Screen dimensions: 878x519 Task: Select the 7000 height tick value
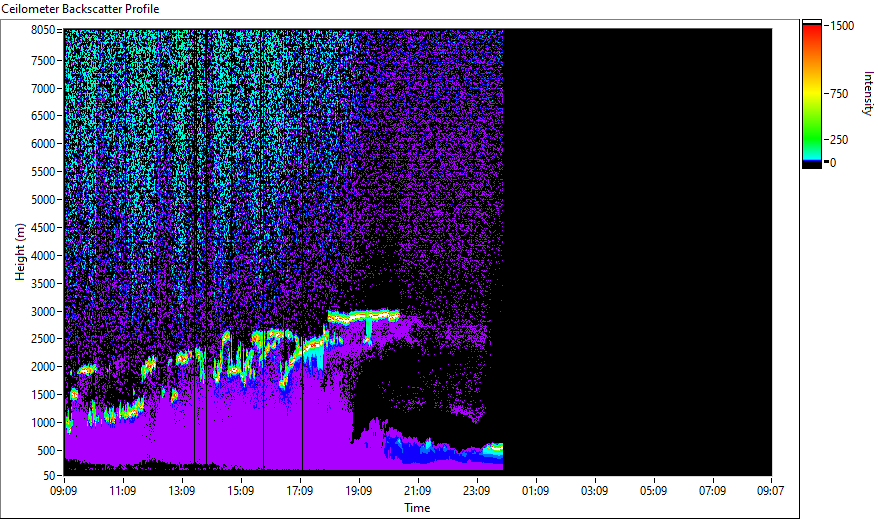pyautogui.click(x=43, y=88)
